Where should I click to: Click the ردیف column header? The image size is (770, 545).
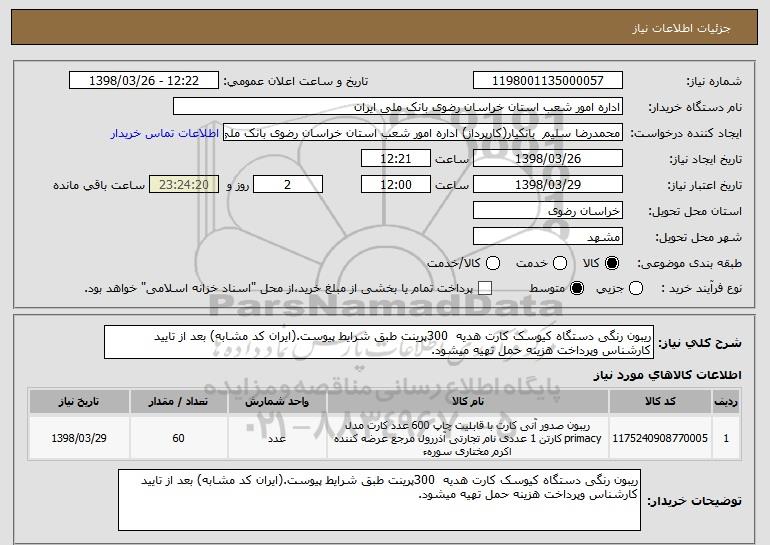(726, 401)
